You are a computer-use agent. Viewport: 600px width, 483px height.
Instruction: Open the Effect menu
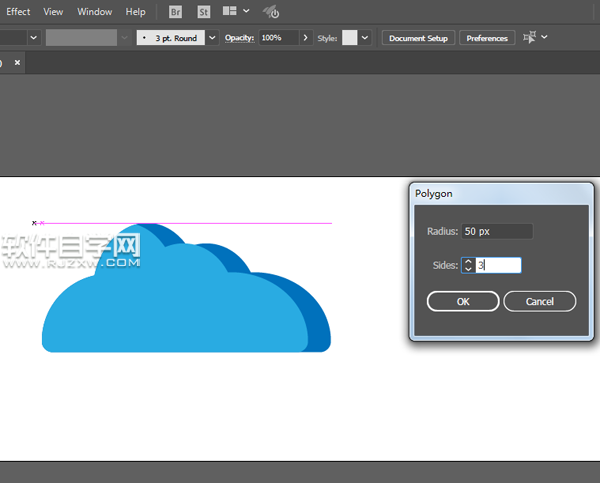tap(18, 12)
